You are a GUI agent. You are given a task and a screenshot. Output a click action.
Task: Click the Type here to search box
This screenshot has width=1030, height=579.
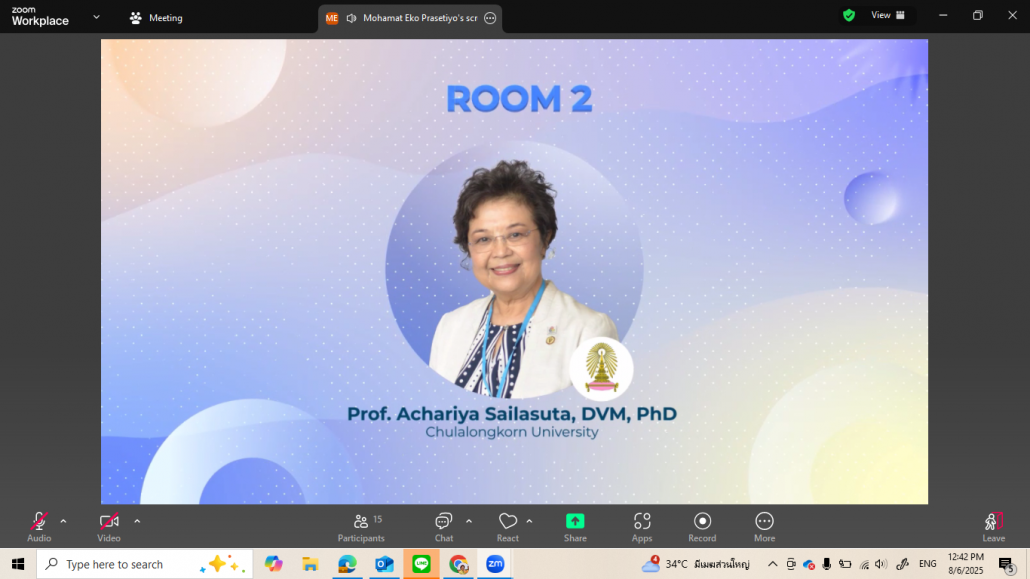tap(145, 564)
